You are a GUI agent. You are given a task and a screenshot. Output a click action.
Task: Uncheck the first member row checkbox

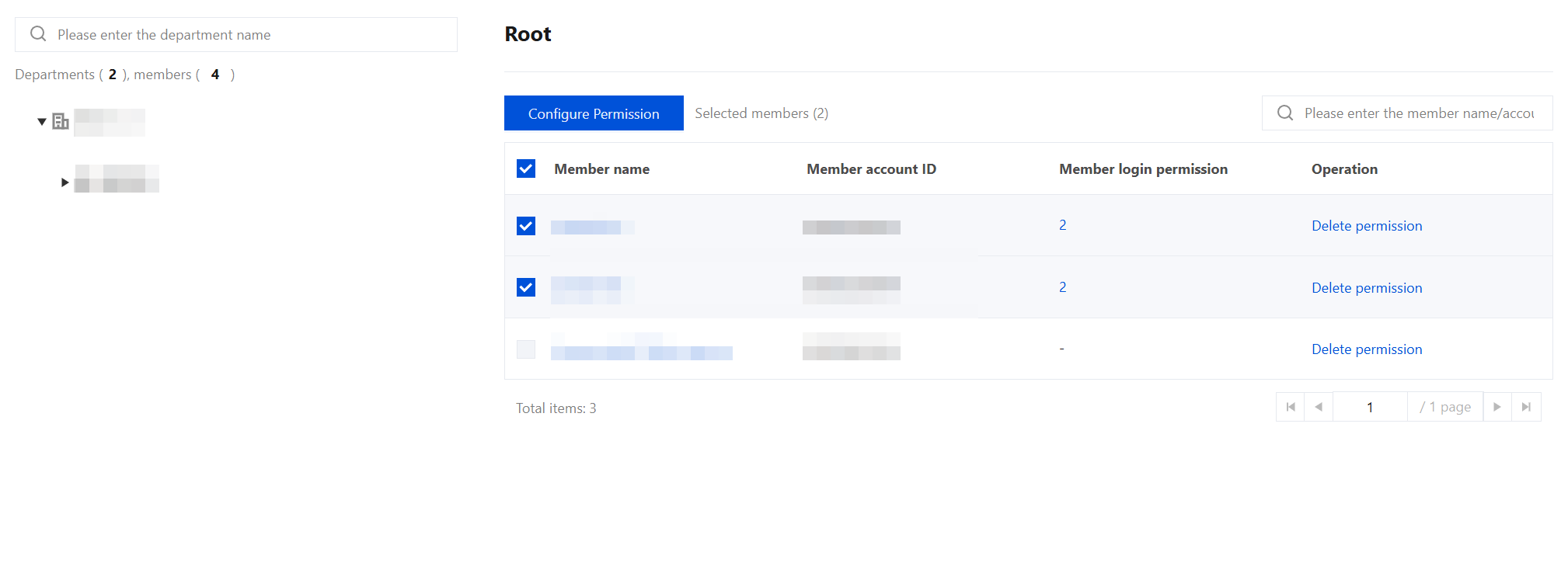point(526,226)
